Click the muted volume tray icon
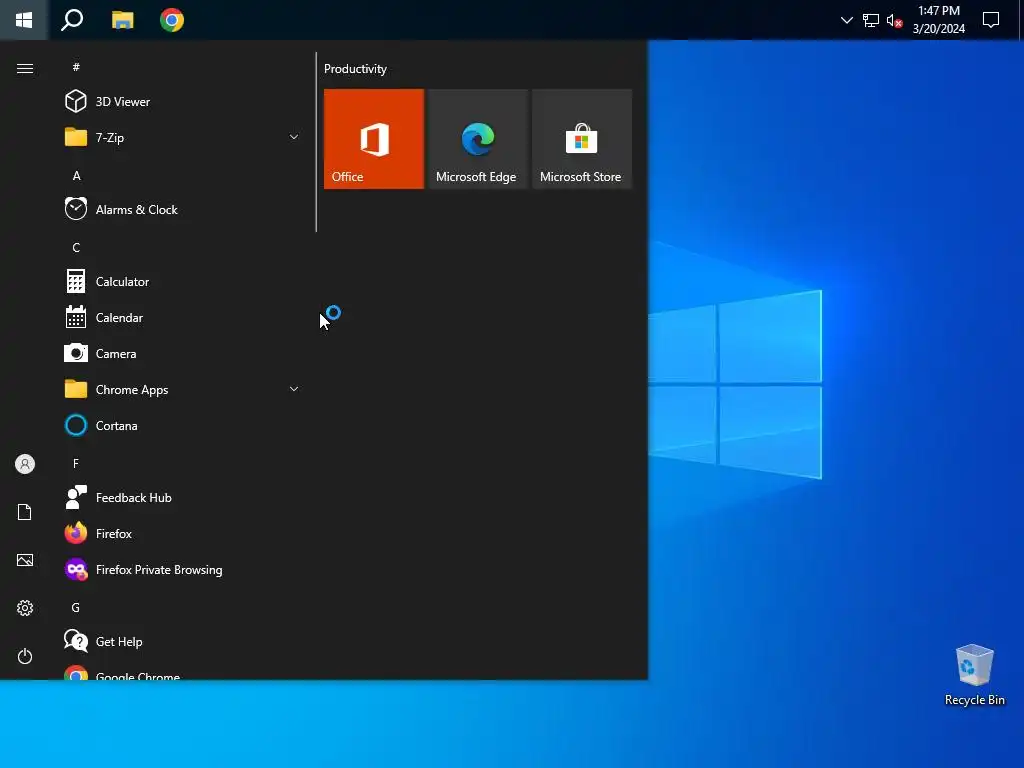The image size is (1024, 768). (x=895, y=20)
